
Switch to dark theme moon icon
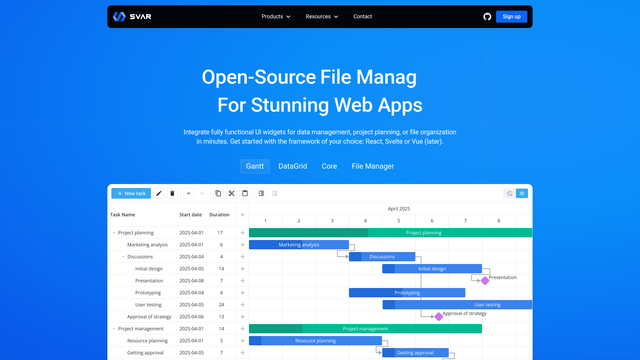509,193
